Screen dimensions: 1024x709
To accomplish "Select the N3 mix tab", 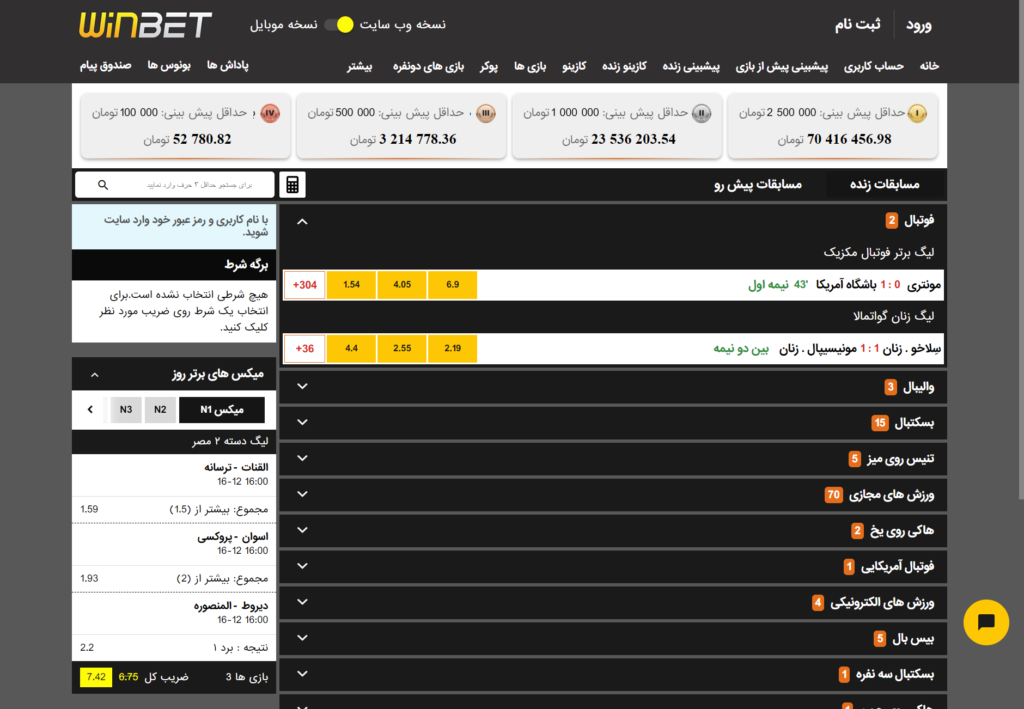I will pyautogui.click(x=126, y=409).
